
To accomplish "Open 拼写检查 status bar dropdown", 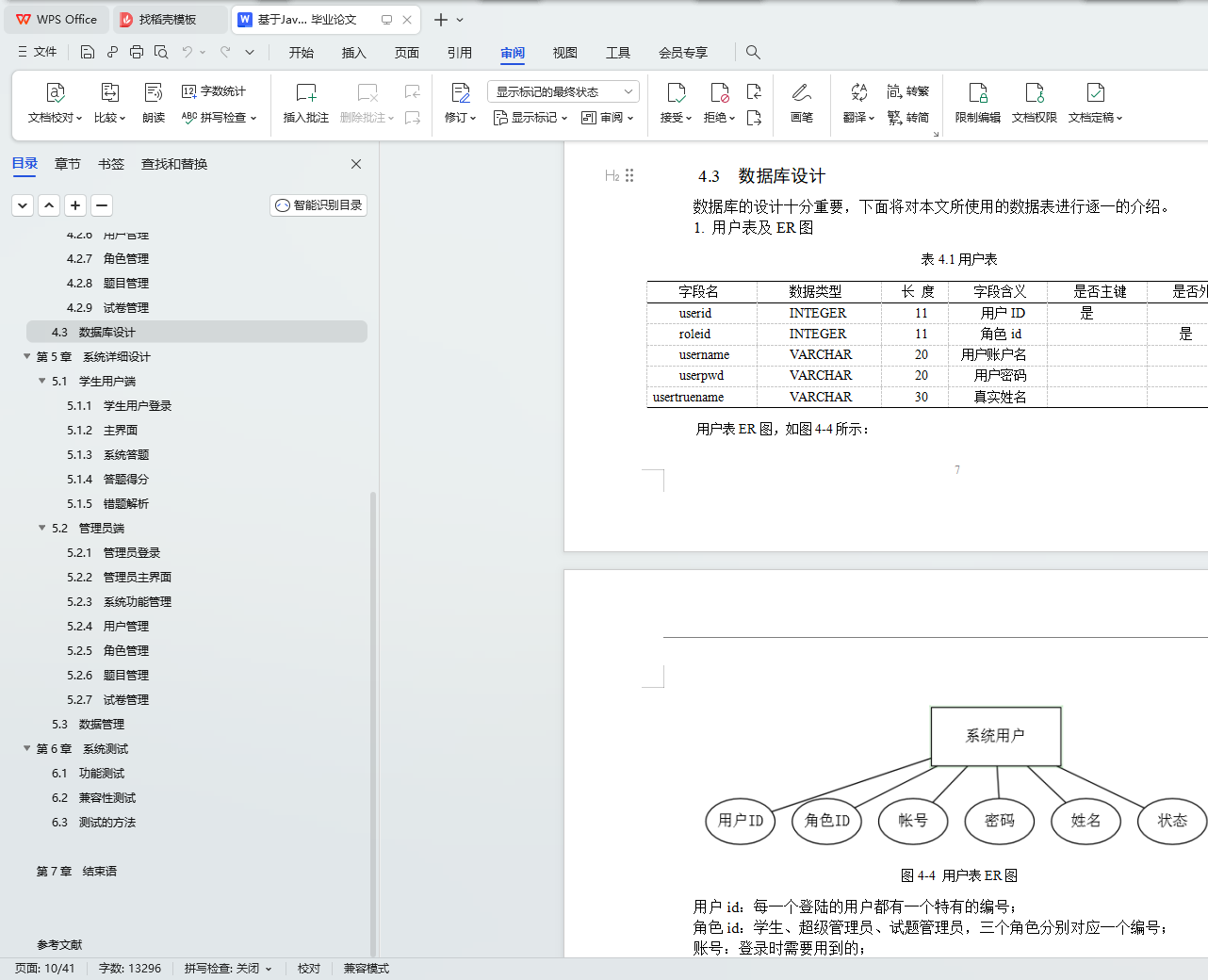I will [x=269, y=969].
